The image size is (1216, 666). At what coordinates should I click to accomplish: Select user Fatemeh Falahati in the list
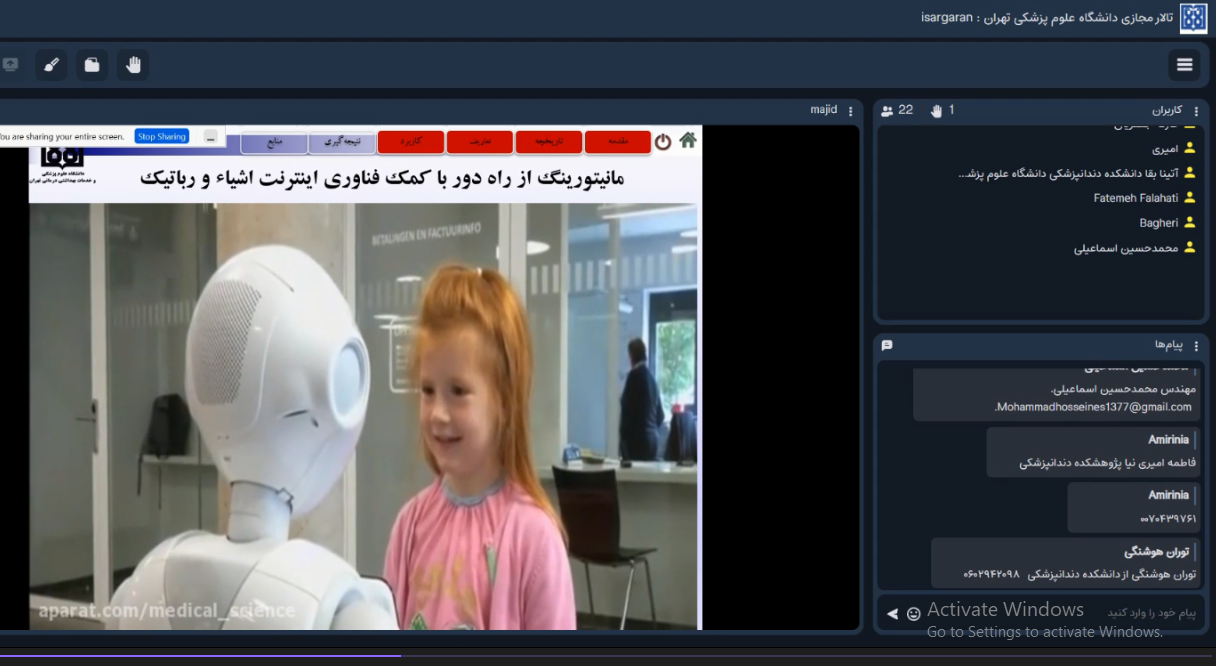(x=1130, y=198)
